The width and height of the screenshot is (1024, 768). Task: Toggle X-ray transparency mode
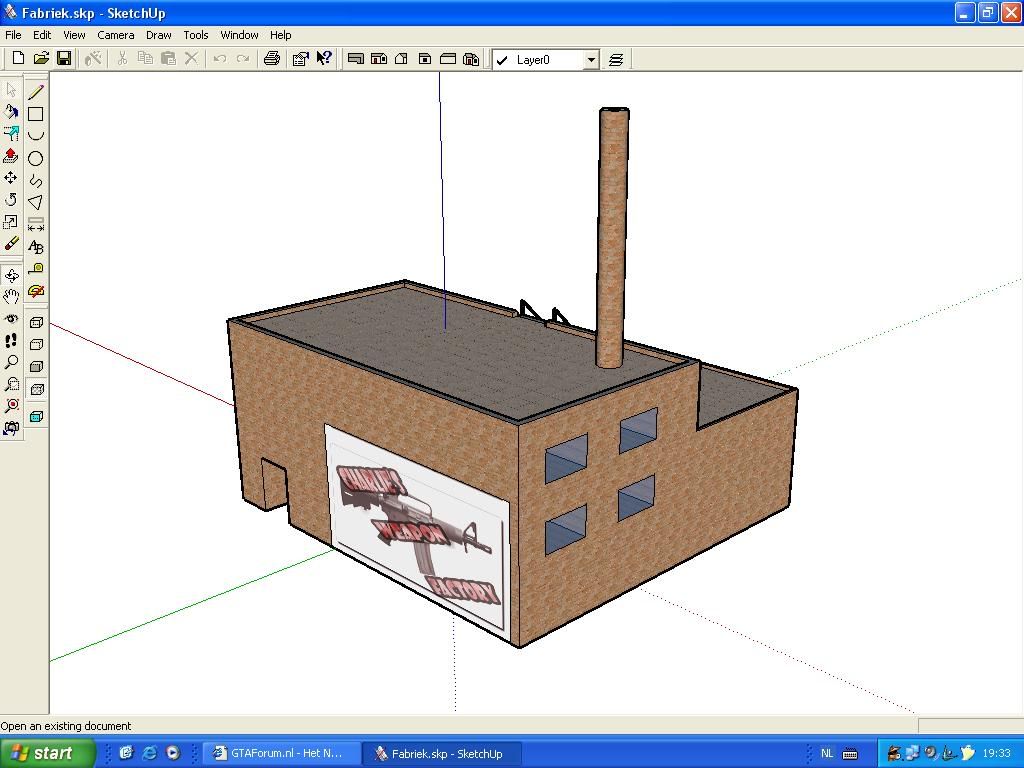37,417
